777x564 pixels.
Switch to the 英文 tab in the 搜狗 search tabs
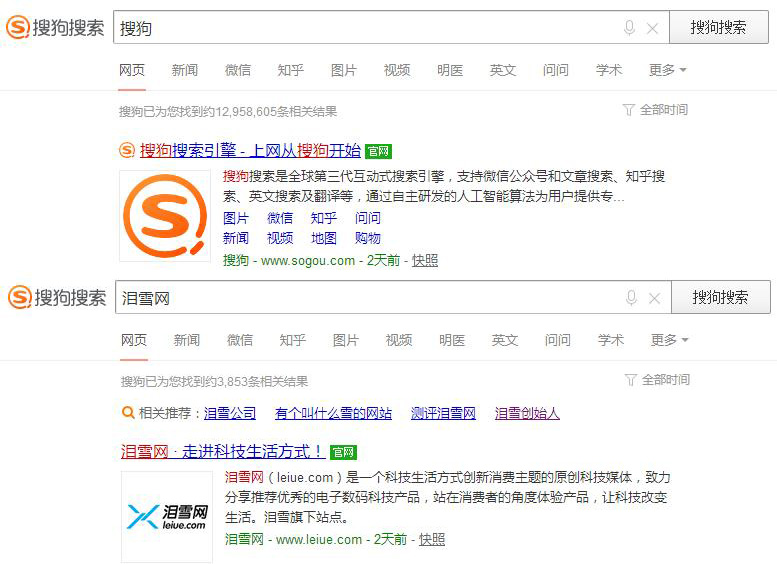(x=503, y=70)
